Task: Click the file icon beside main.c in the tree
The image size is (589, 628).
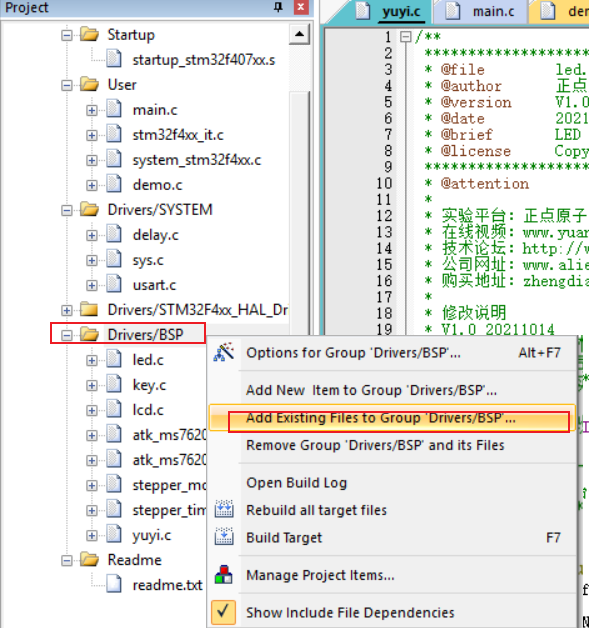Action: 114,109
